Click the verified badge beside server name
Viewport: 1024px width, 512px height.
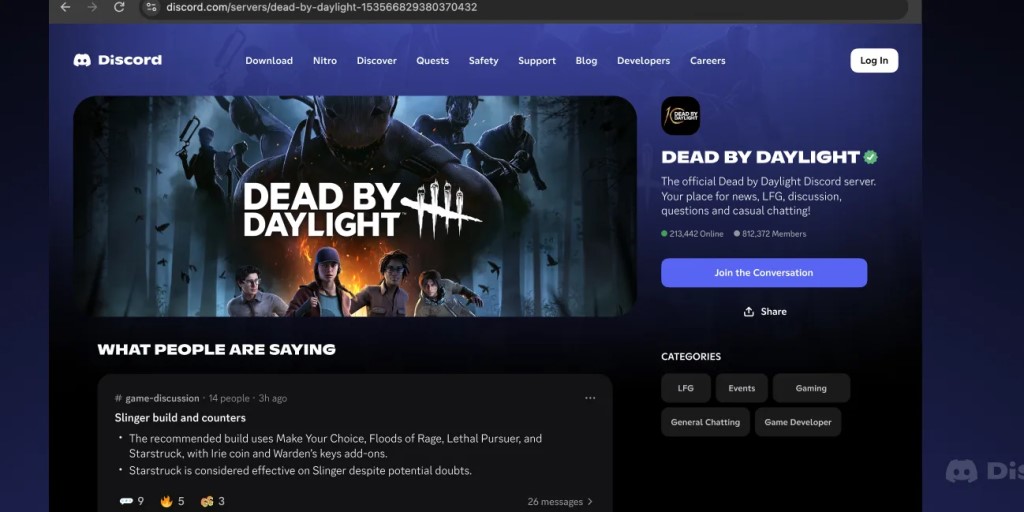click(x=871, y=157)
